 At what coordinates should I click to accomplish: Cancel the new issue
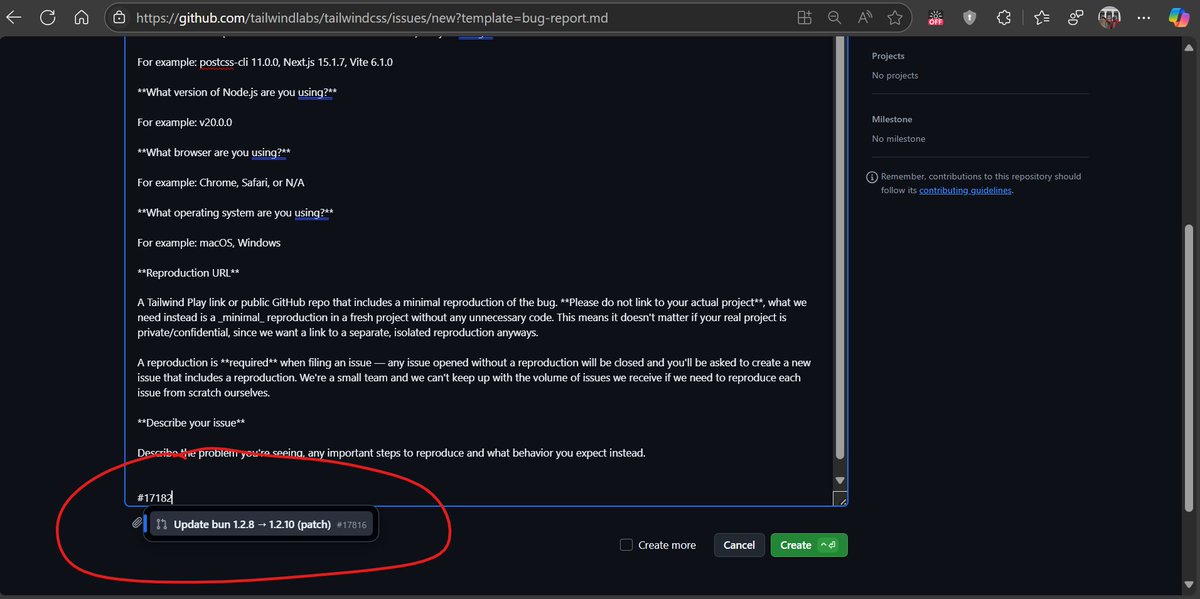point(739,545)
